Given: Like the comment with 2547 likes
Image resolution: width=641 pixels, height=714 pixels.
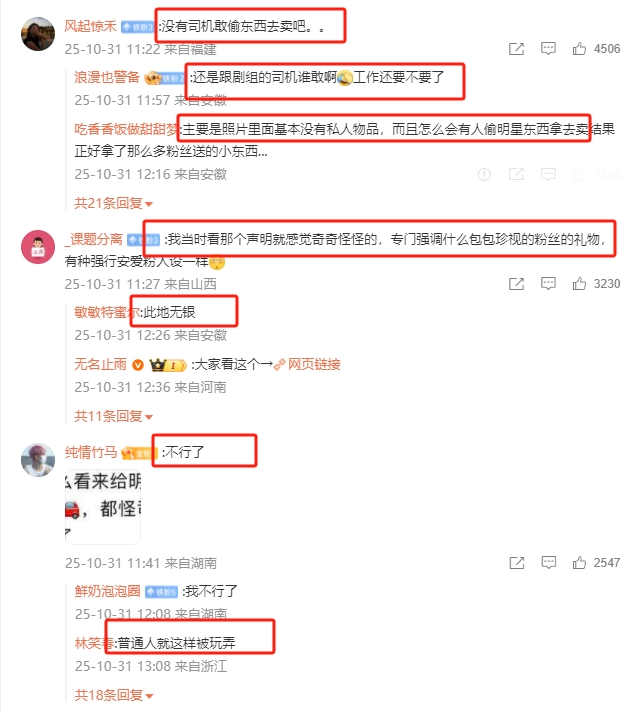Looking at the screenshot, I should (579, 563).
